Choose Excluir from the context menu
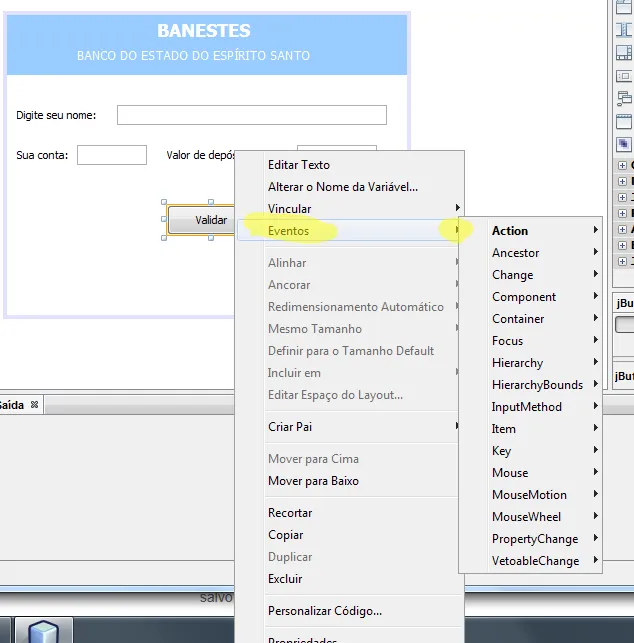This screenshot has width=634, height=643. point(350,579)
